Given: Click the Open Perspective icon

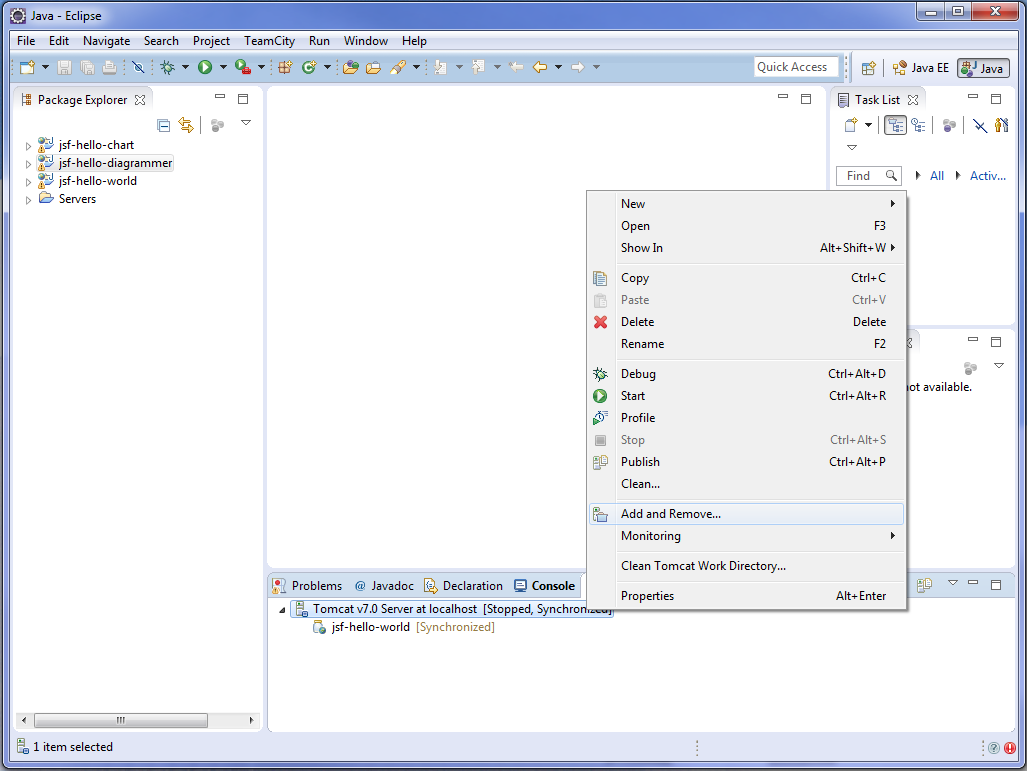Looking at the screenshot, I should coord(869,68).
